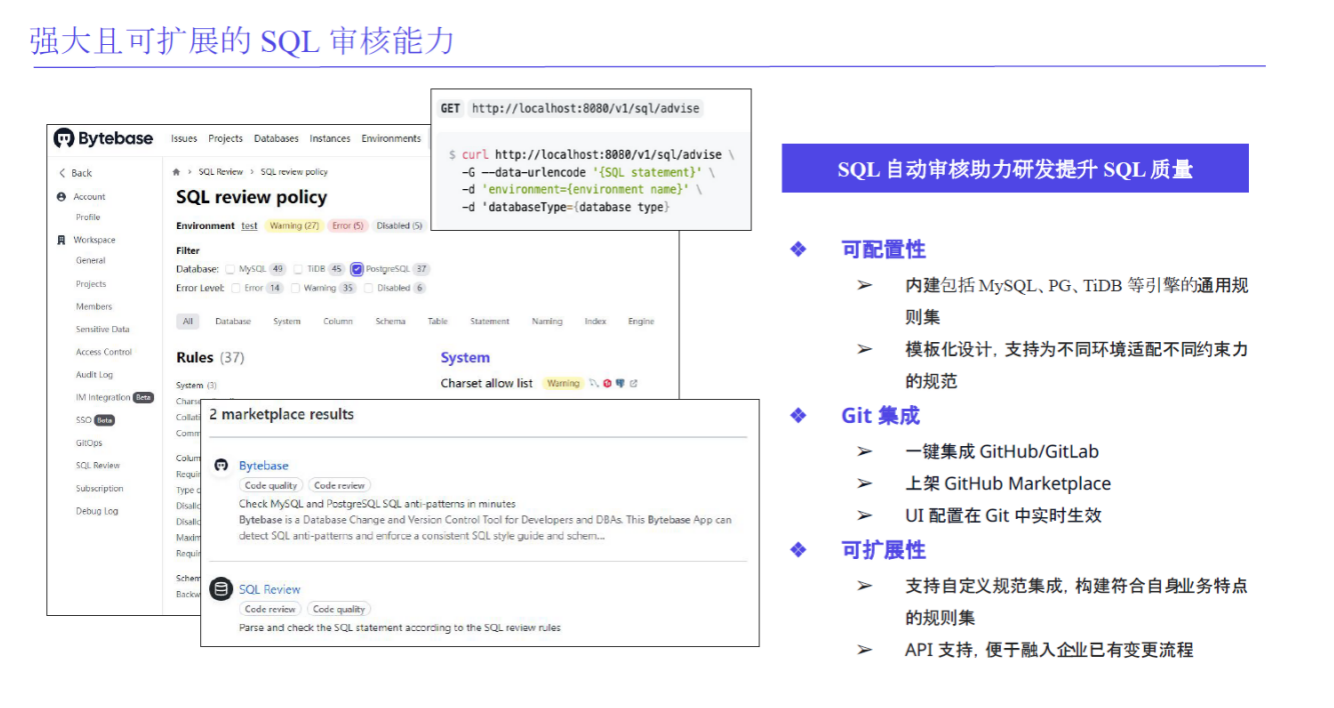This screenshot has height=708, width=1334.
Task: Open the SQL Review marketplace result link
Action: (x=269, y=589)
